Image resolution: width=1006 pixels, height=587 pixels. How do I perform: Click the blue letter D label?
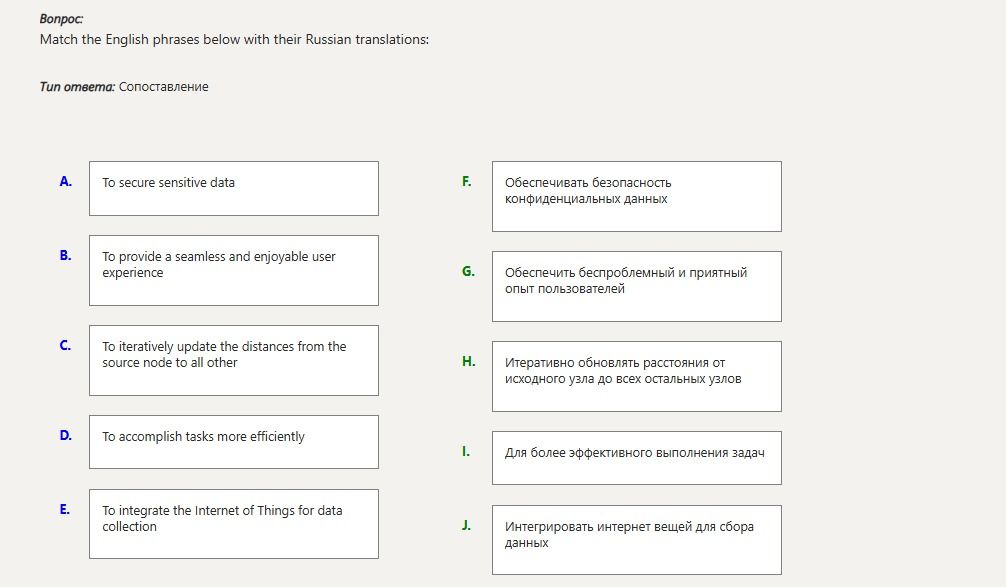tap(65, 435)
